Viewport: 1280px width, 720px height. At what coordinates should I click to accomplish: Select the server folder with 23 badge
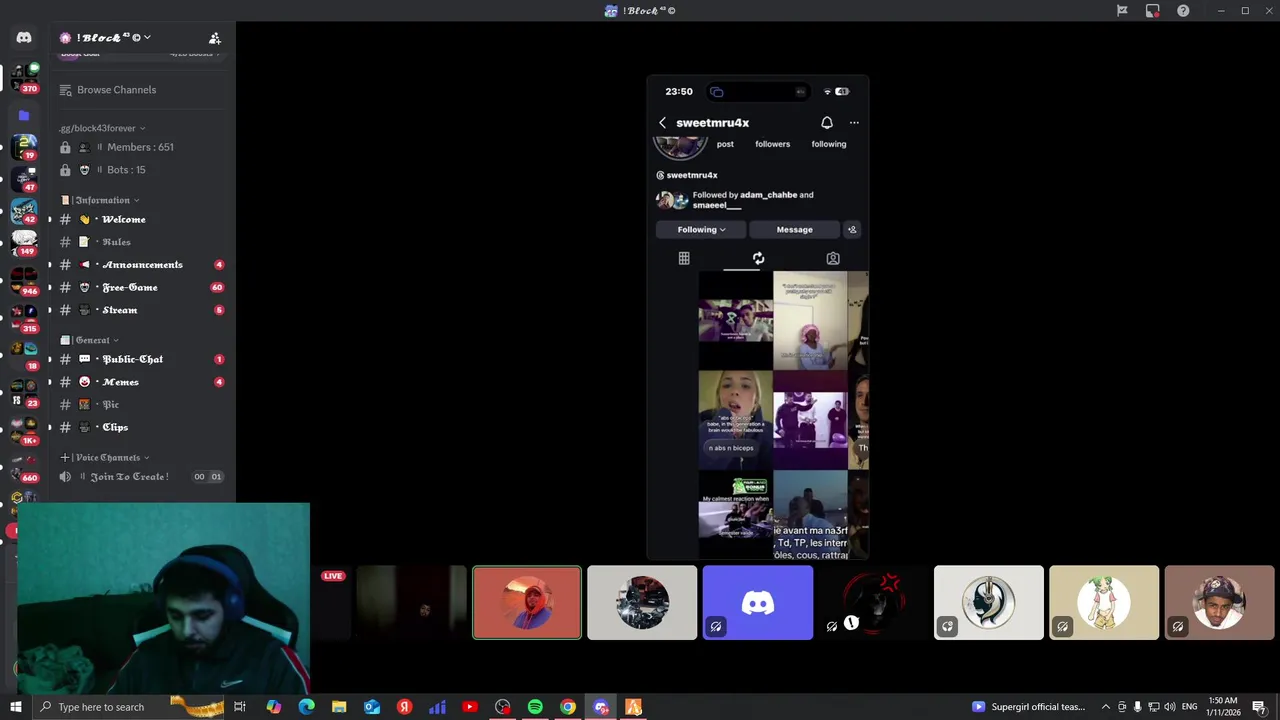click(x=24, y=394)
